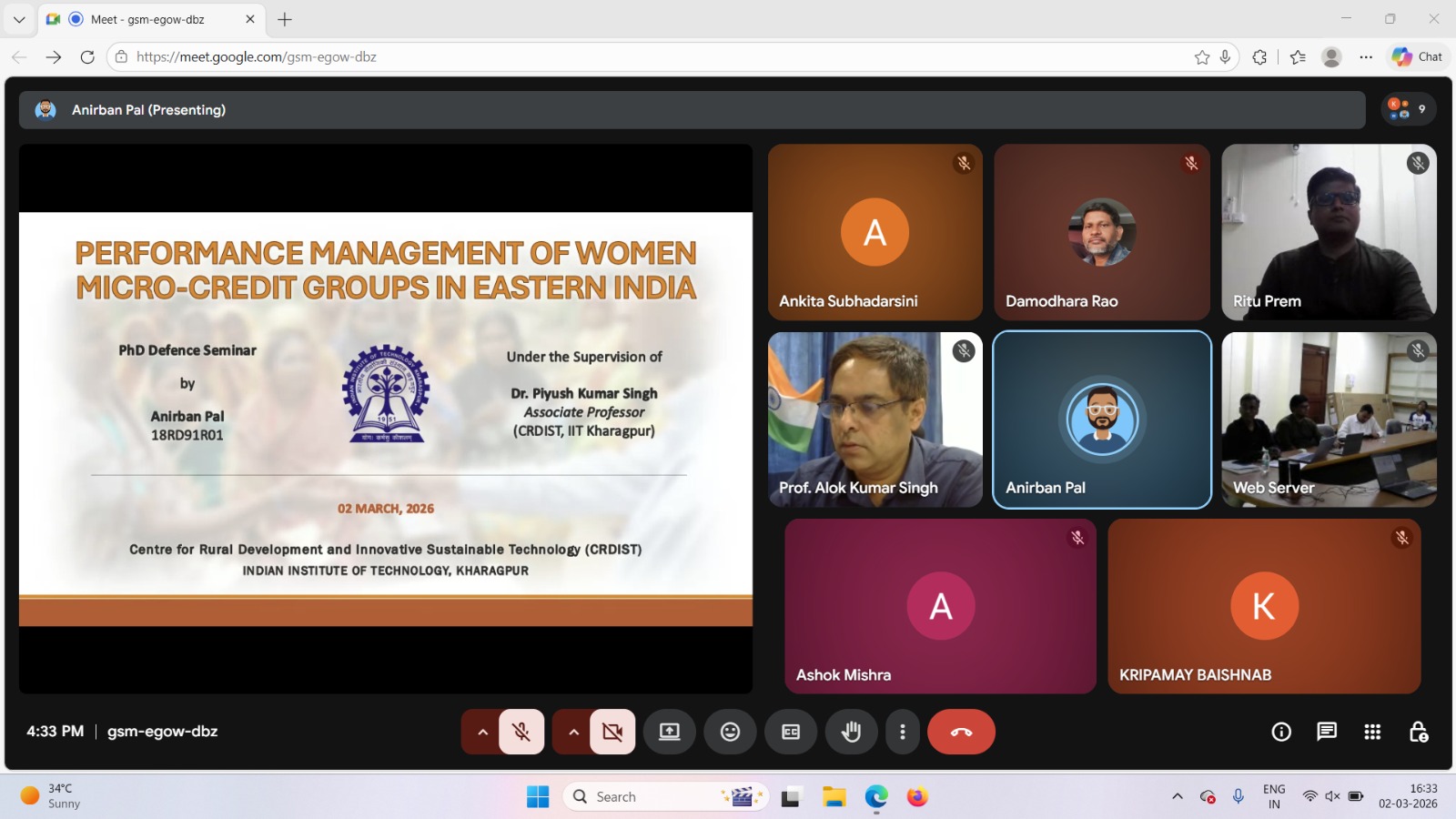Open the emoji reactions button
Screen dimensions: 1456x819
[x=730, y=732]
